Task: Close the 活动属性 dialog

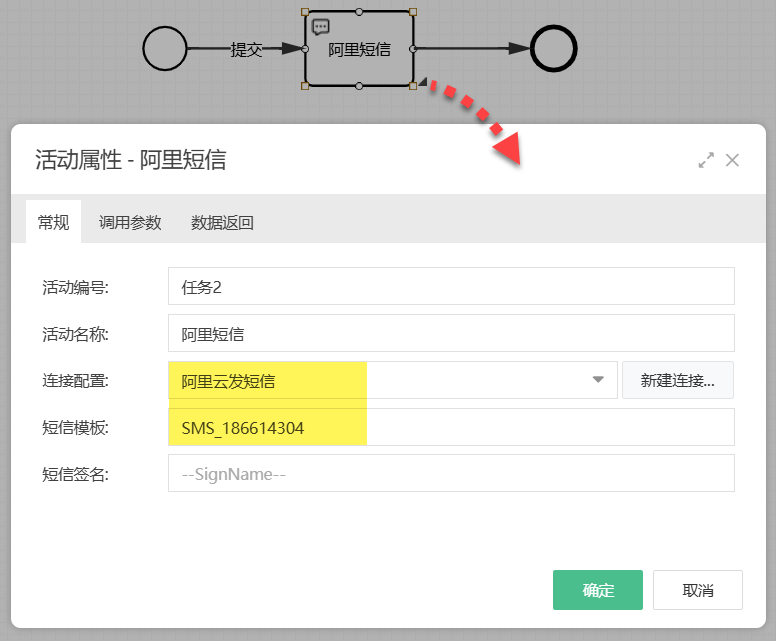Action: [732, 160]
